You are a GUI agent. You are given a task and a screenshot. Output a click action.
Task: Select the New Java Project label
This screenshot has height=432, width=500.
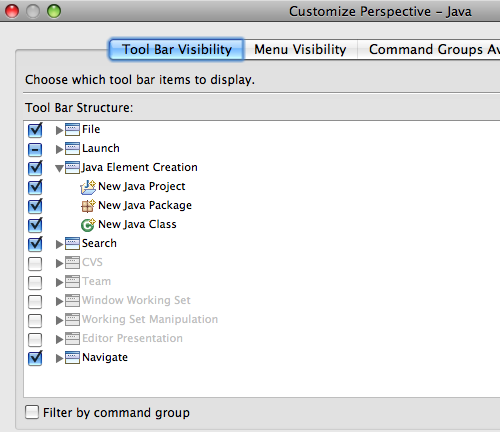142,187
